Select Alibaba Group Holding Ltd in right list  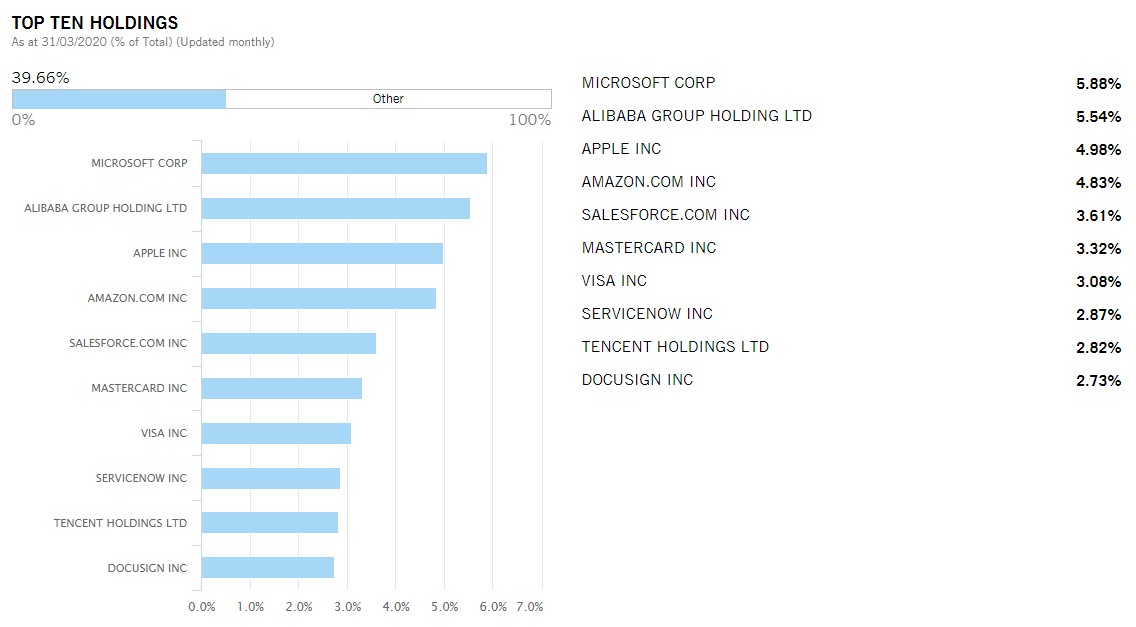coord(696,116)
